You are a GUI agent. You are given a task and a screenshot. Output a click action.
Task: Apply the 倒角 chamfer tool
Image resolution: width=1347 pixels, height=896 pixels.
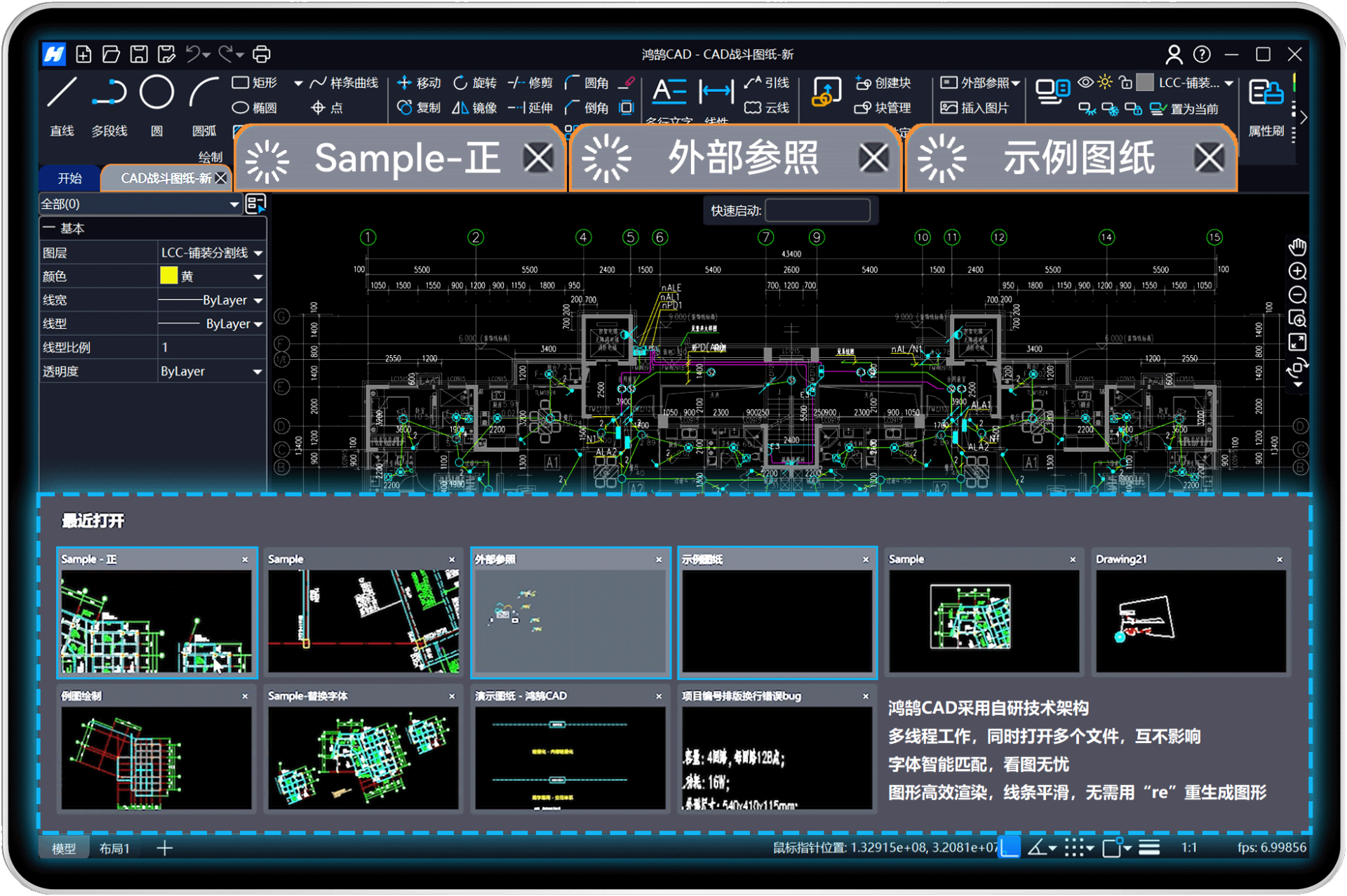click(x=587, y=108)
